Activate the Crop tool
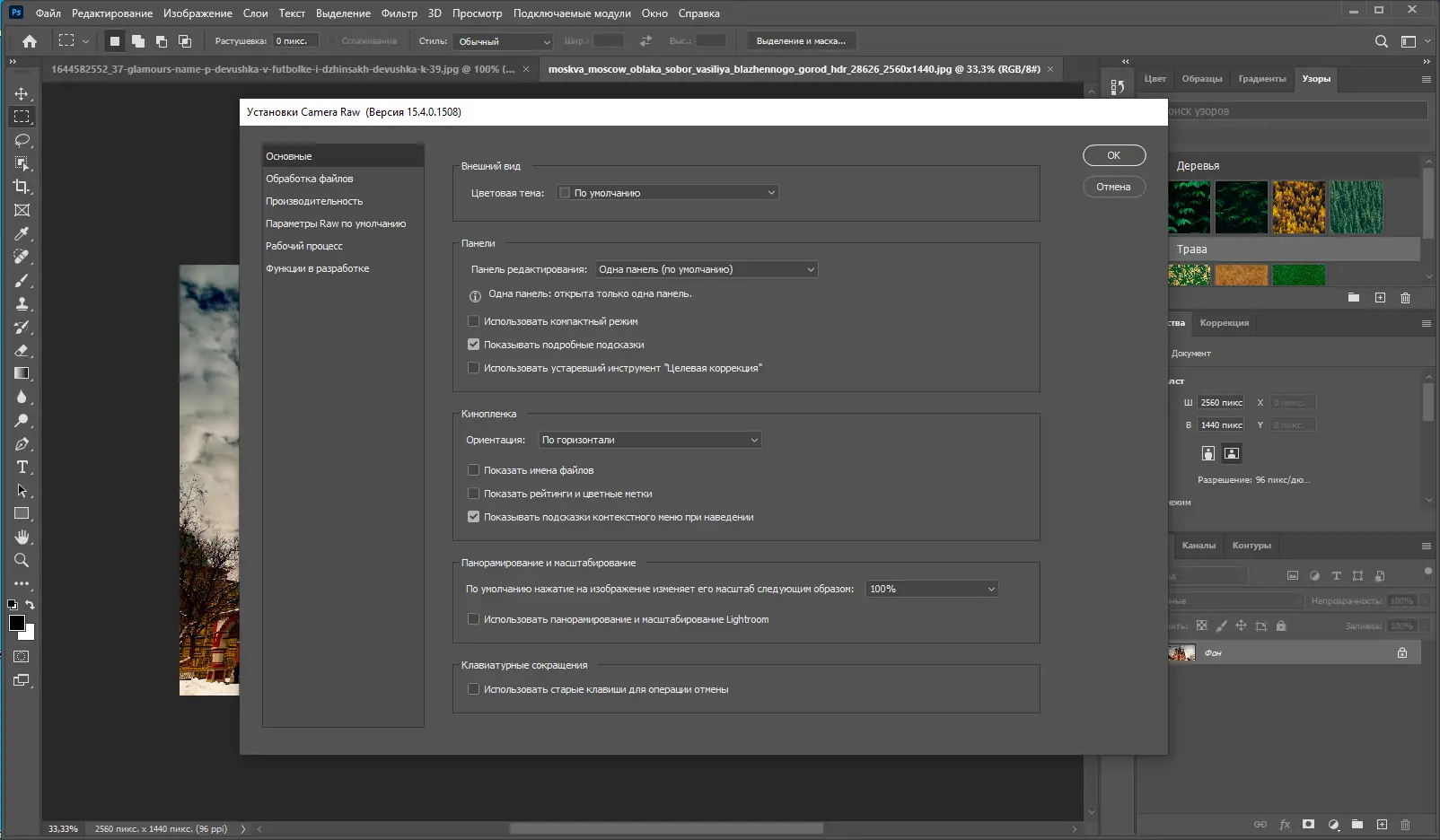1440x840 pixels. click(22, 187)
